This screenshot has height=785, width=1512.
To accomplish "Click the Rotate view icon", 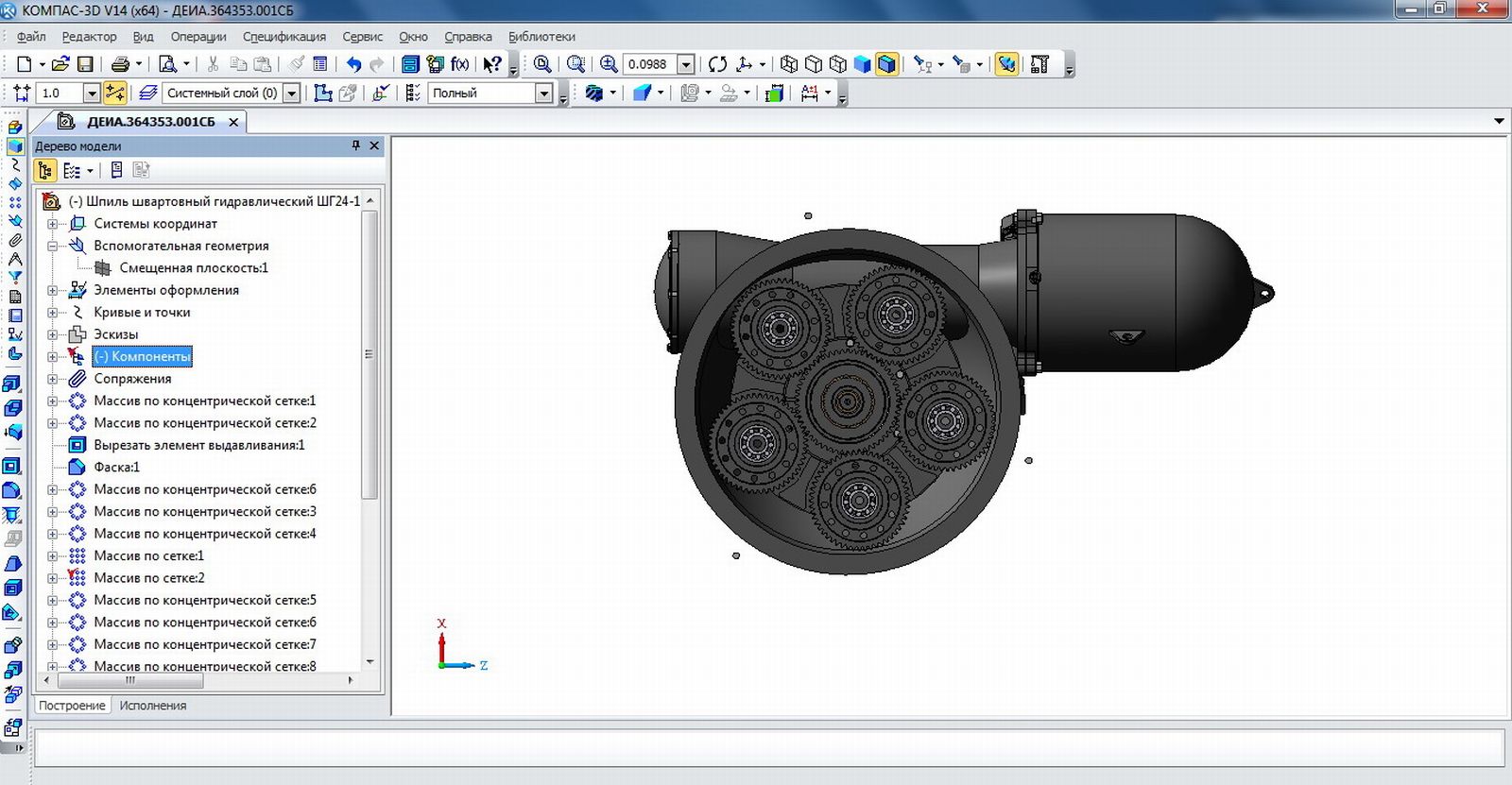I will coord(717,64).
